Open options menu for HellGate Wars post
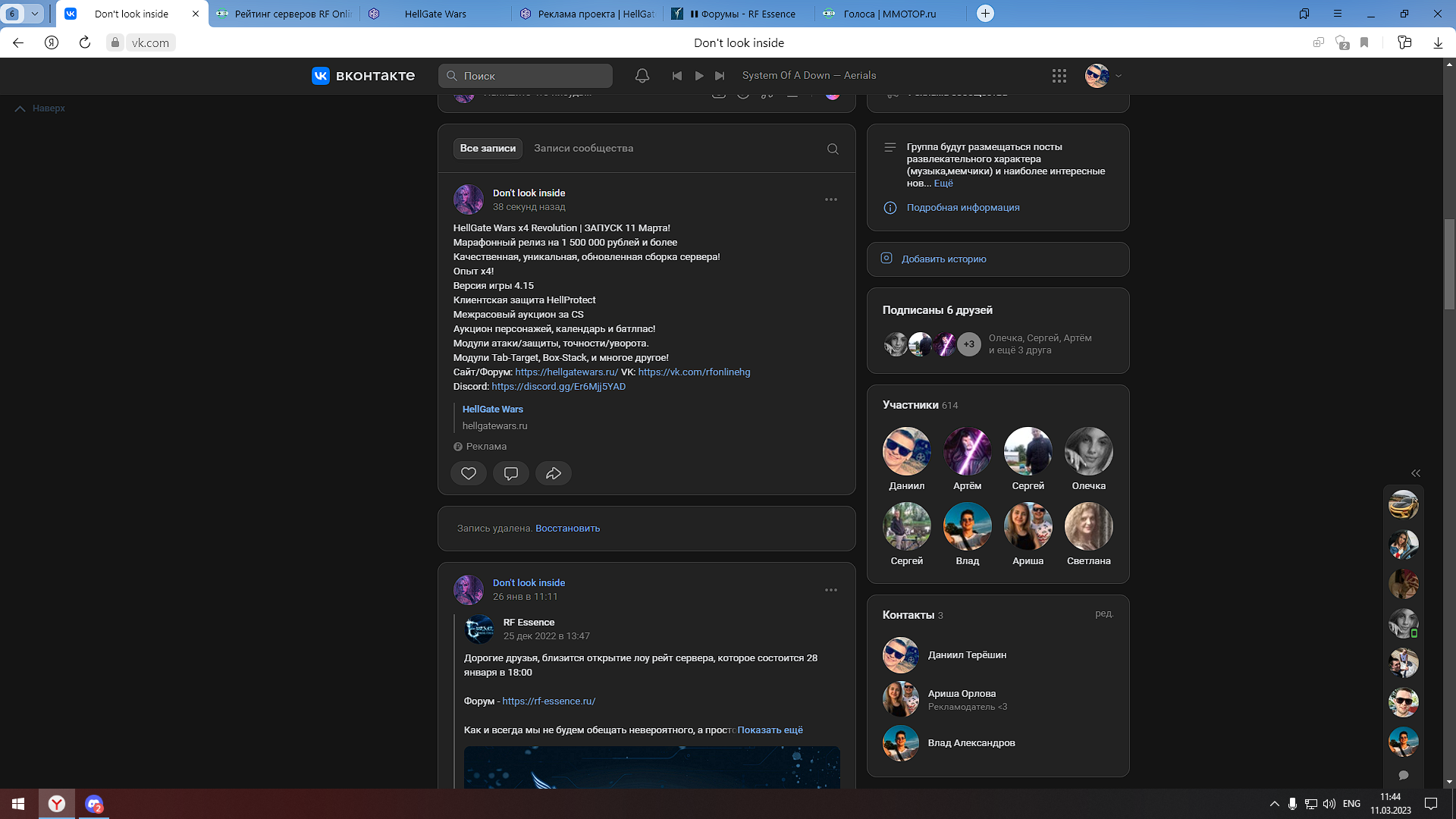Viewport: 1456px width, 819px height. pyautogui.click(x=831, y=199)
